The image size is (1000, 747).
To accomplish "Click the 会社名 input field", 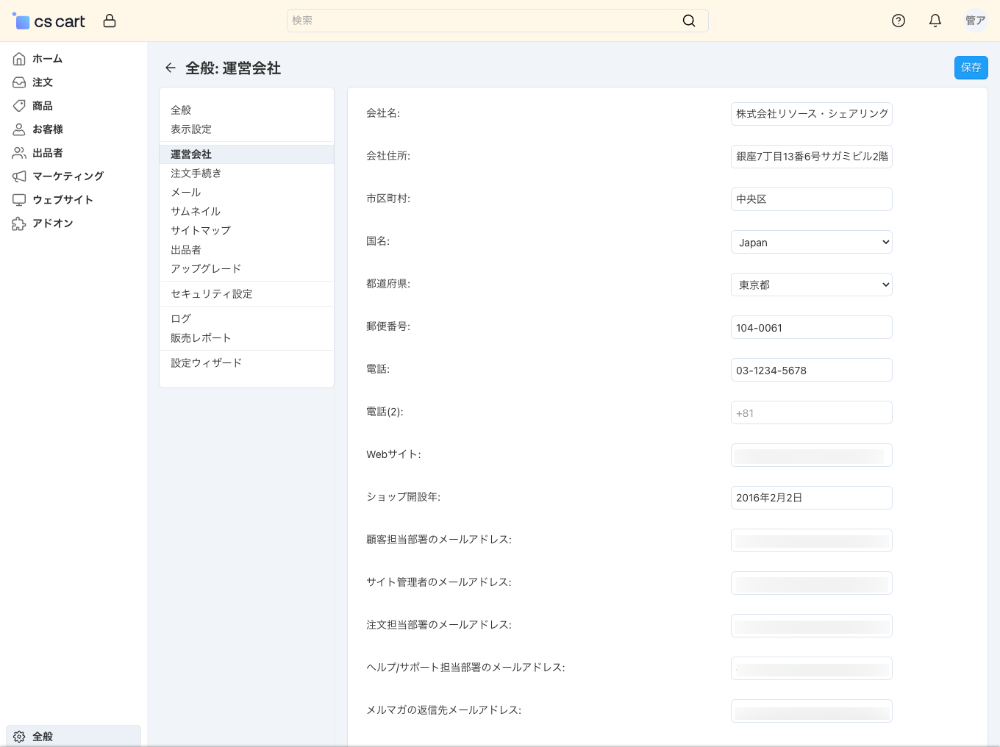I will click(811, 114).
